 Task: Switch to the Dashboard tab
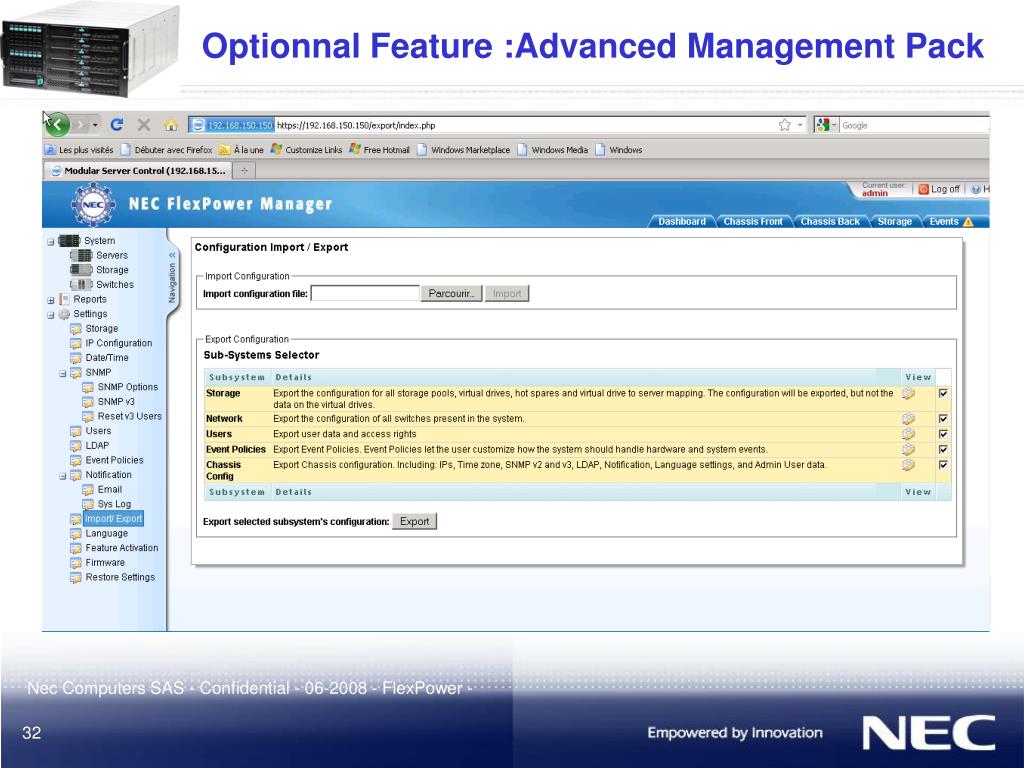pyautogui.click(x=682, y=221)
